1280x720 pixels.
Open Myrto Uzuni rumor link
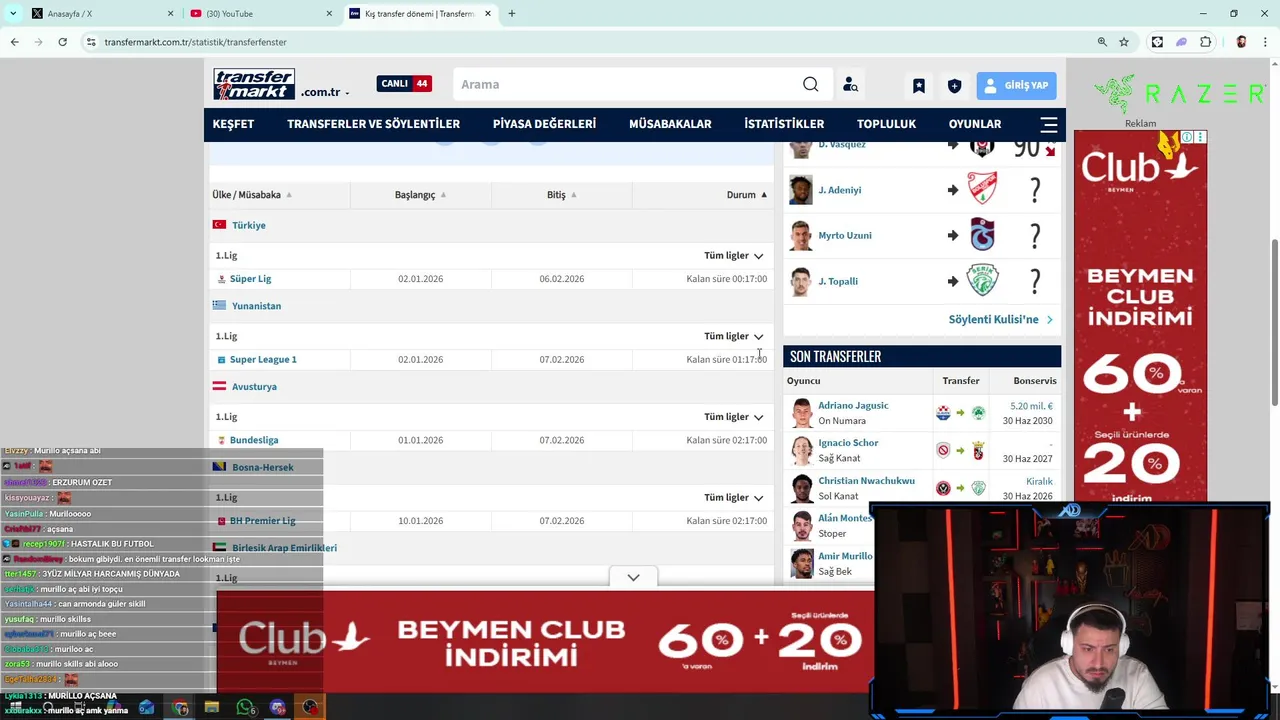(x=845, y=236)
